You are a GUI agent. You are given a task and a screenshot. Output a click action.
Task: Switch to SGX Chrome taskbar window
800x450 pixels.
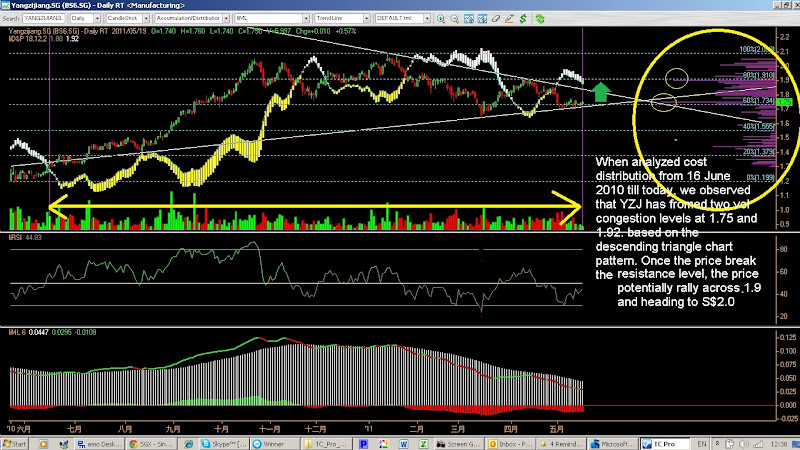151,444
